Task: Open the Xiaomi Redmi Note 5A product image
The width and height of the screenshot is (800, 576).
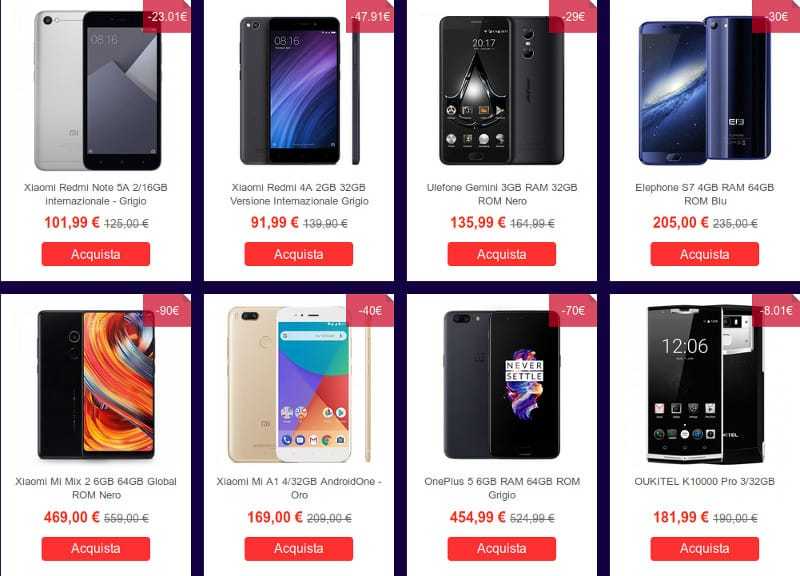Action: pyautogui.click(x=97, y=90)
